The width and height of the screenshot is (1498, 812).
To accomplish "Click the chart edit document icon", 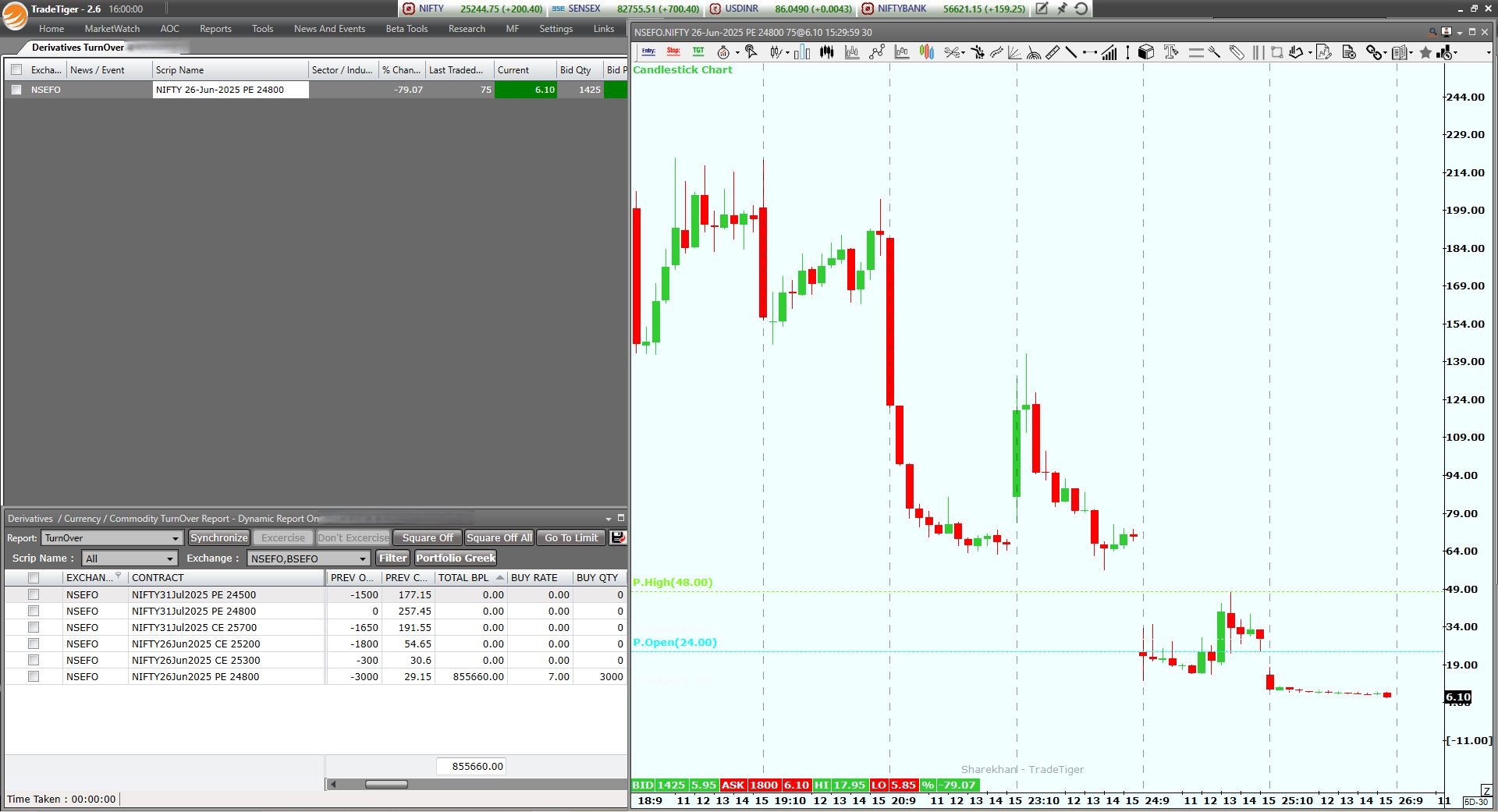I will coord(1324,52).
